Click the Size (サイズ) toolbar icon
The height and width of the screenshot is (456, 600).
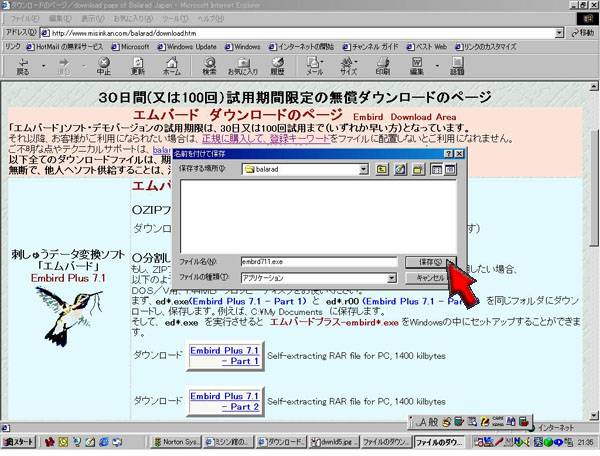(349, 66)
